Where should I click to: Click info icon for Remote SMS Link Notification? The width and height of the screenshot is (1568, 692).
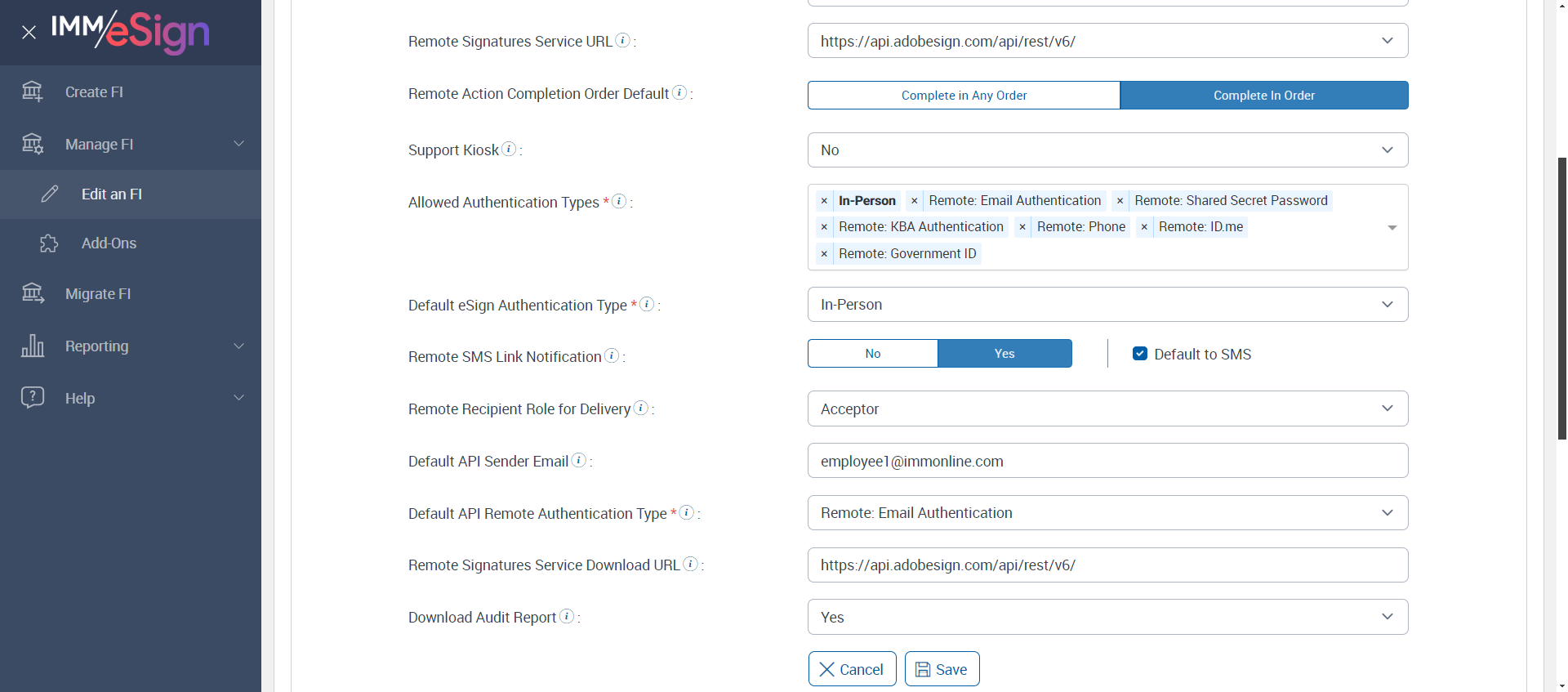(612, 355)
